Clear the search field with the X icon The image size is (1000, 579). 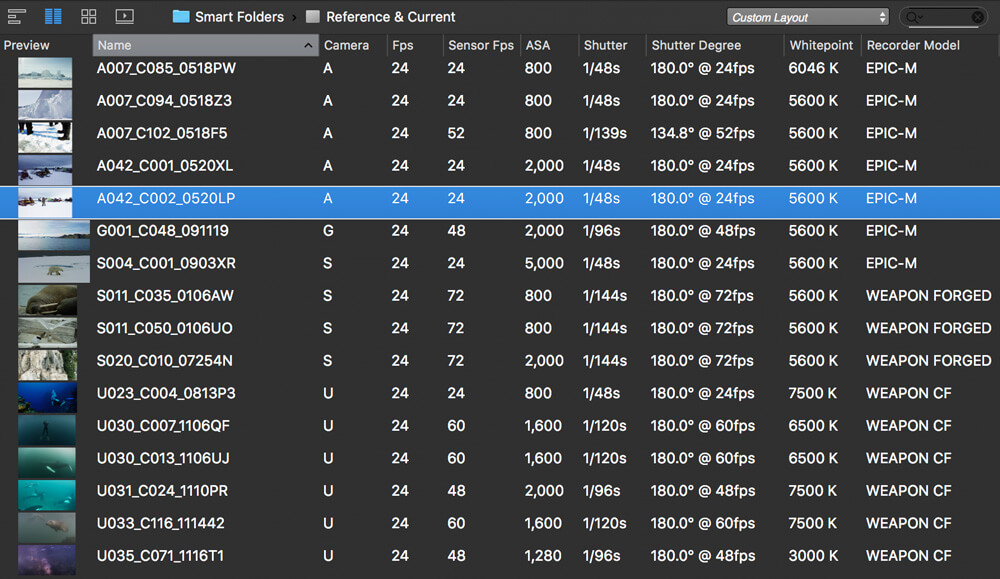pyautogui.click(x=977, y=17)
